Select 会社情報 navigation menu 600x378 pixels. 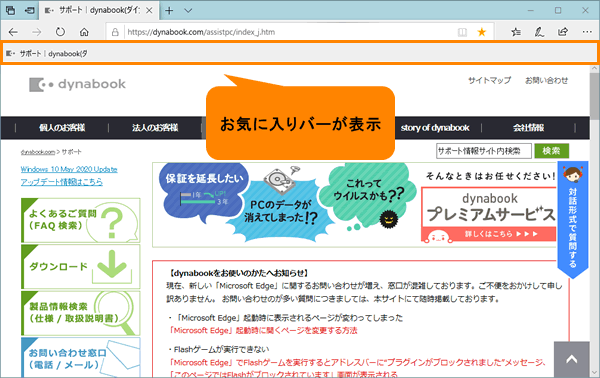point(528,128)
